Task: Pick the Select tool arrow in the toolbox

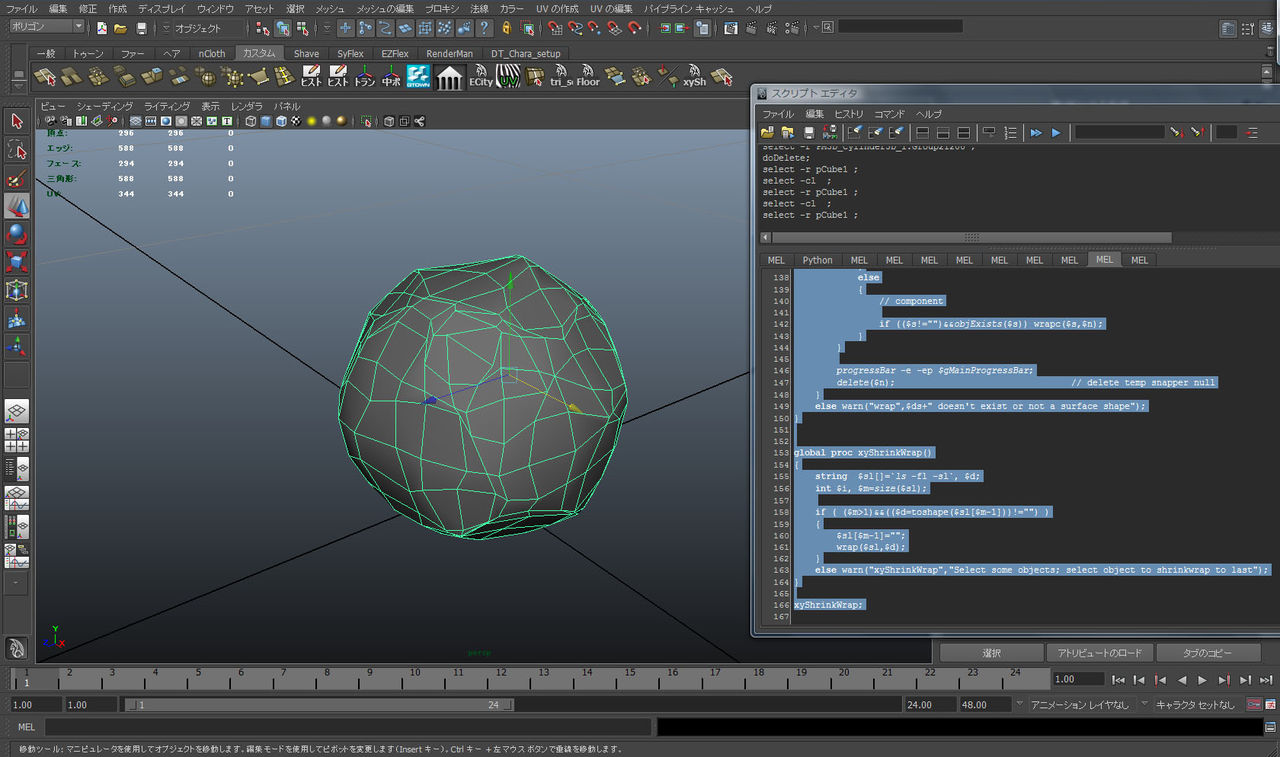Action: pos(17,121)
